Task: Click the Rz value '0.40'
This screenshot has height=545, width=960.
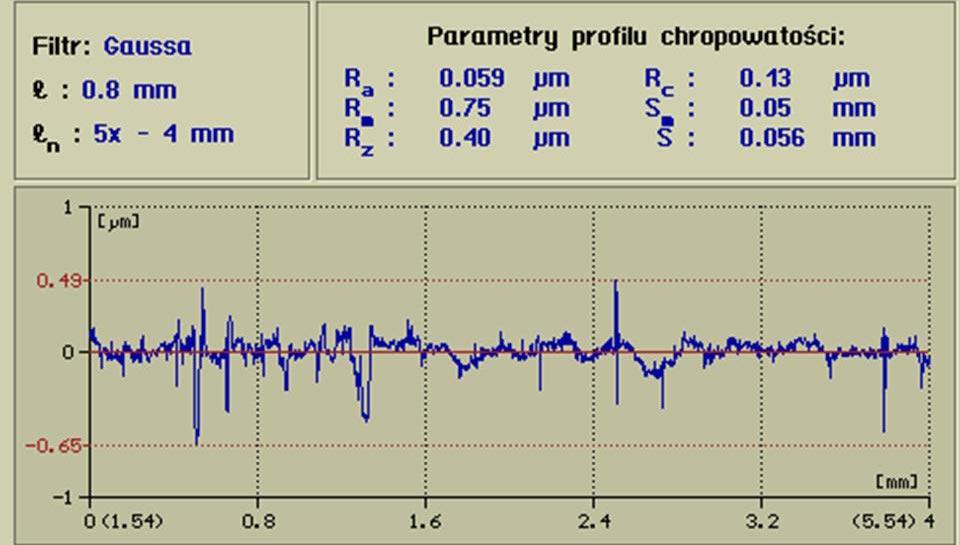Action: (x=465, y=138)
